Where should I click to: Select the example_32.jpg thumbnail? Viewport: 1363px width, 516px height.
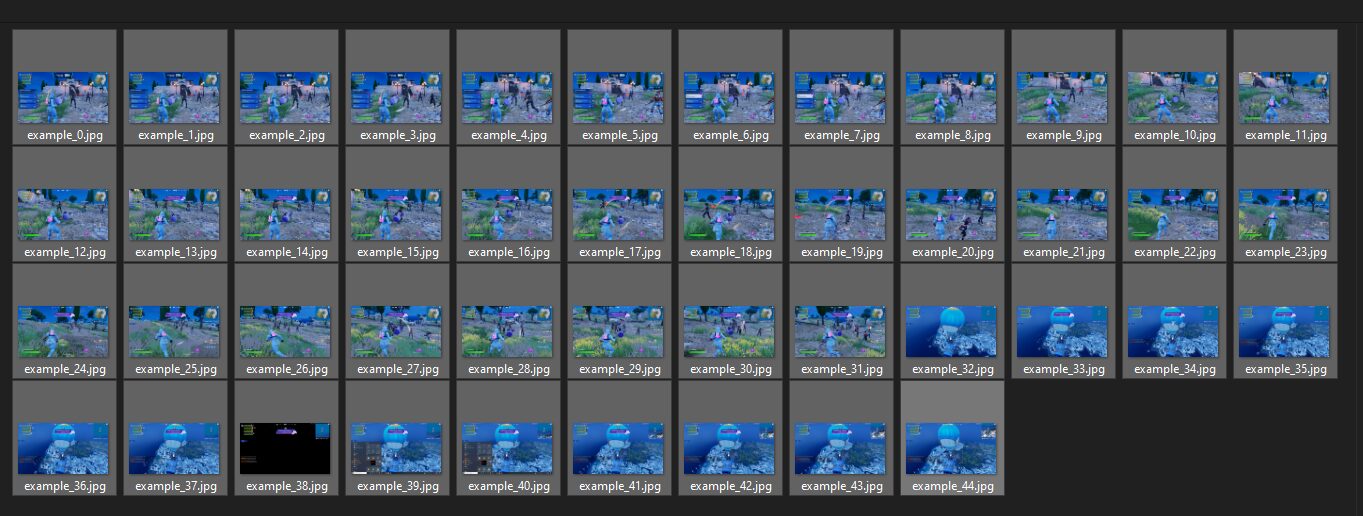(x=951, y=331)
